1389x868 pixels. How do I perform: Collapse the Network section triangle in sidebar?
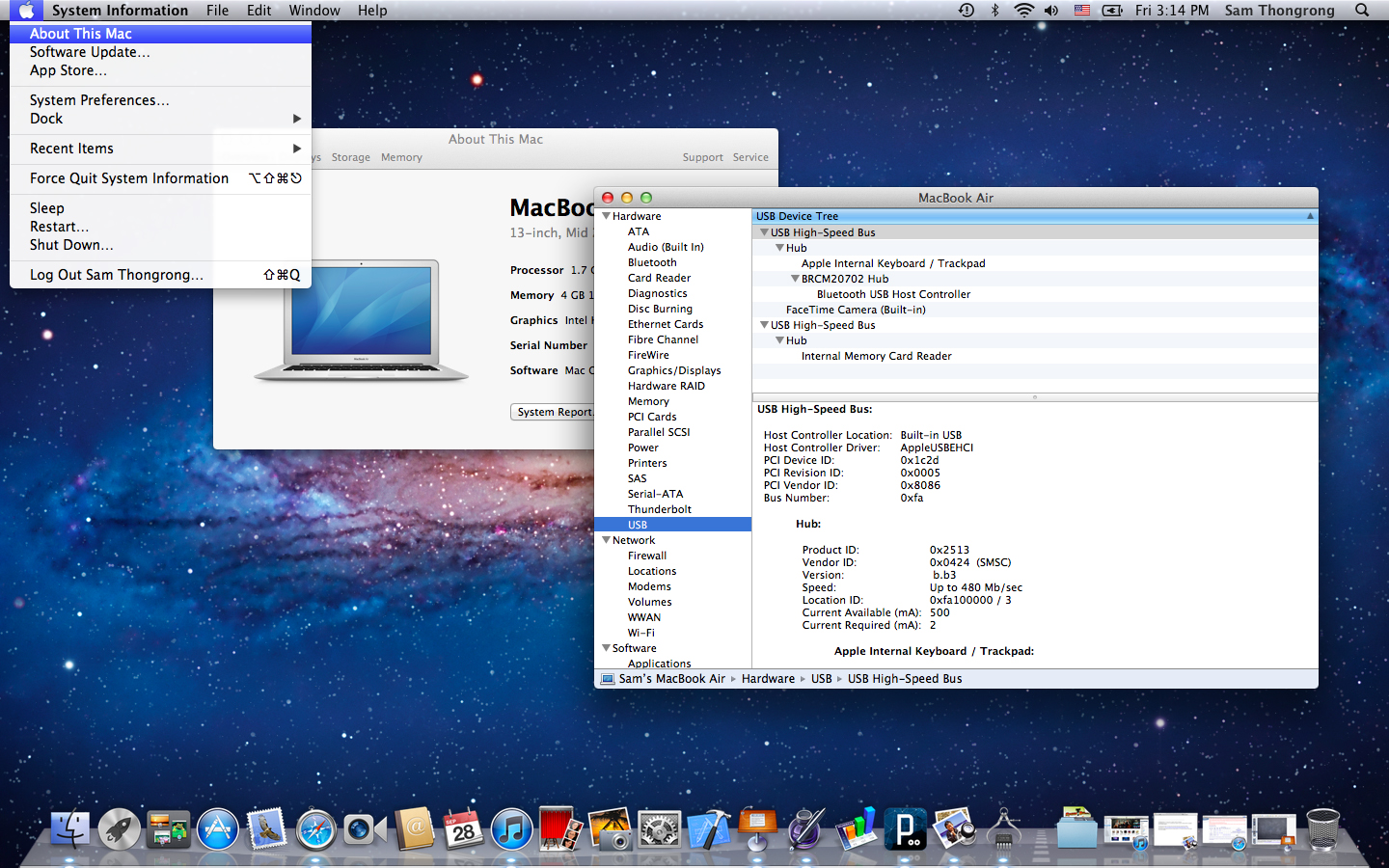click(606, 540)
